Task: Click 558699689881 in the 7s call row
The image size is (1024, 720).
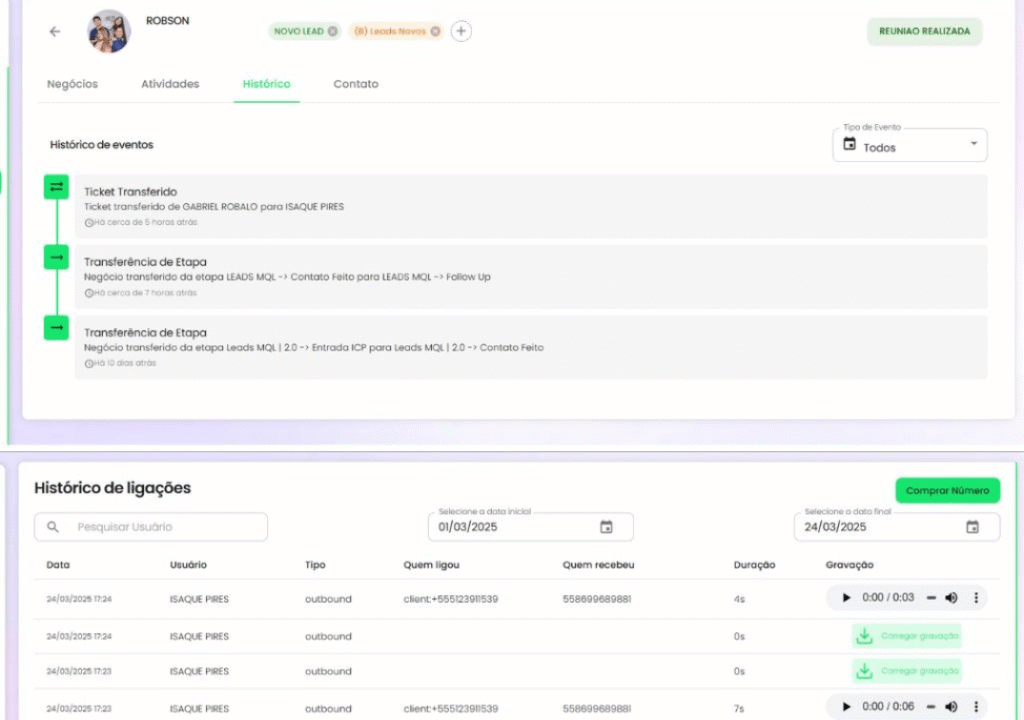Action: point(597,708)
